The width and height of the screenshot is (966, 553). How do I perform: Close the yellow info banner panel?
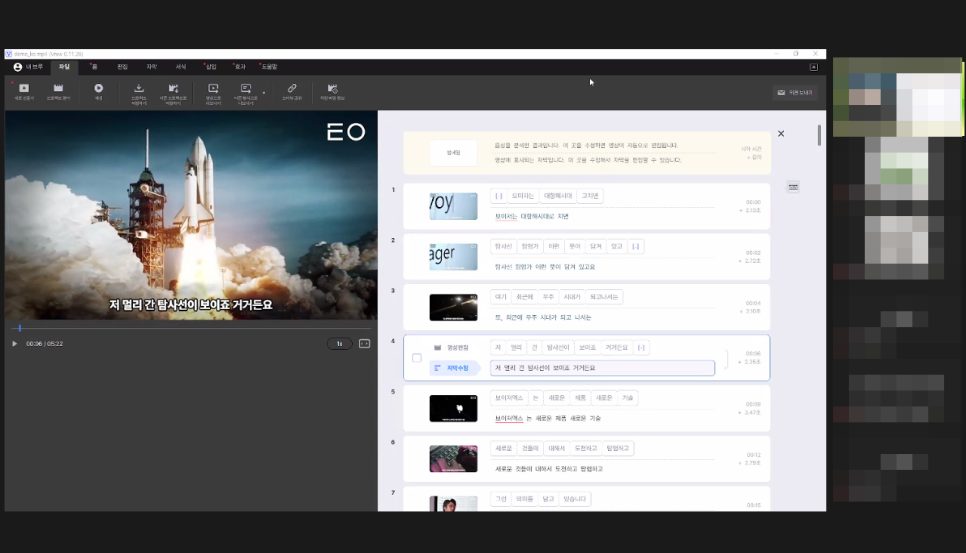[781, 134]
